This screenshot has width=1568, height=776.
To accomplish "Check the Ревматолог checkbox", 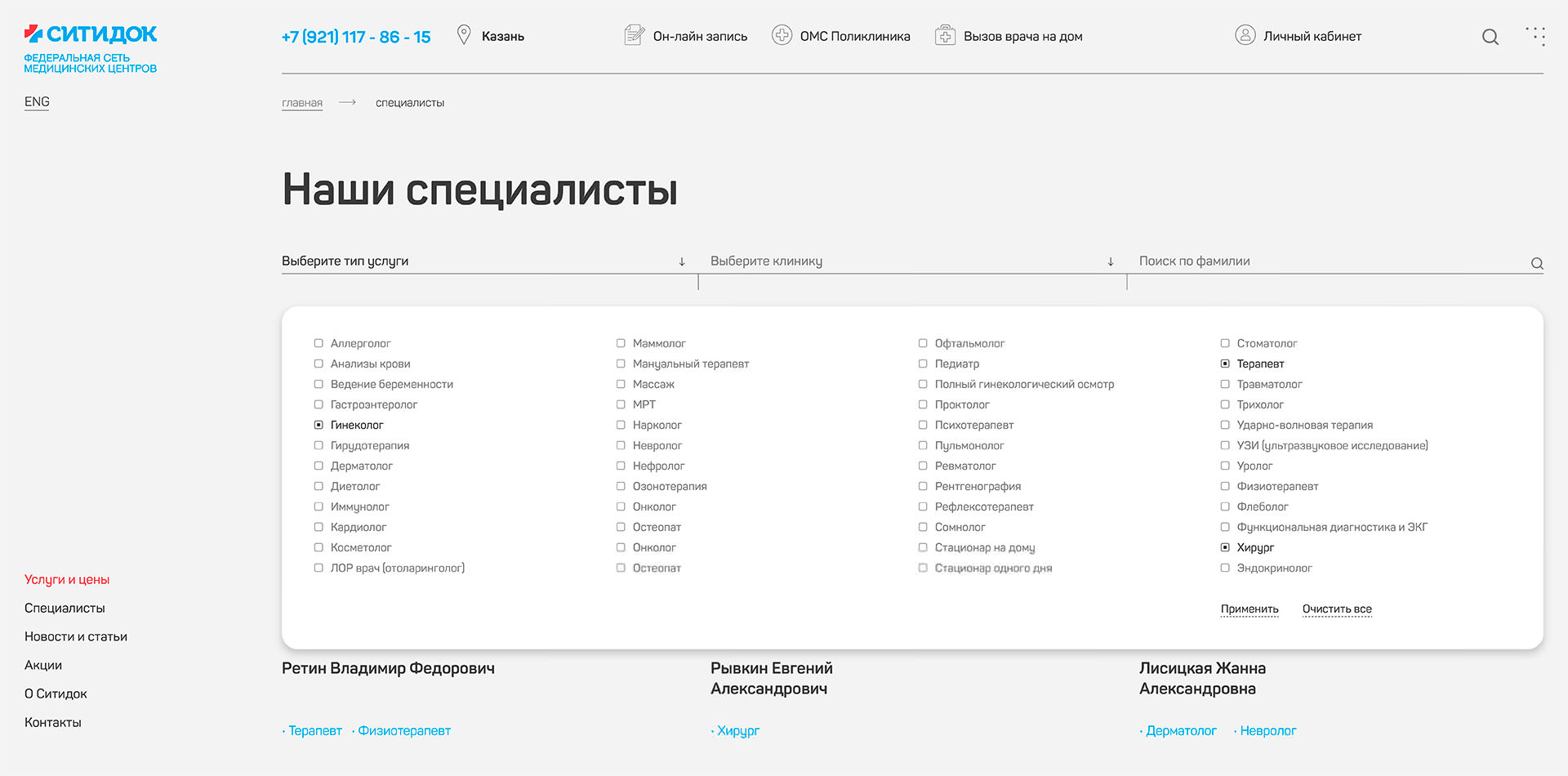I will [x=923, y=466].
